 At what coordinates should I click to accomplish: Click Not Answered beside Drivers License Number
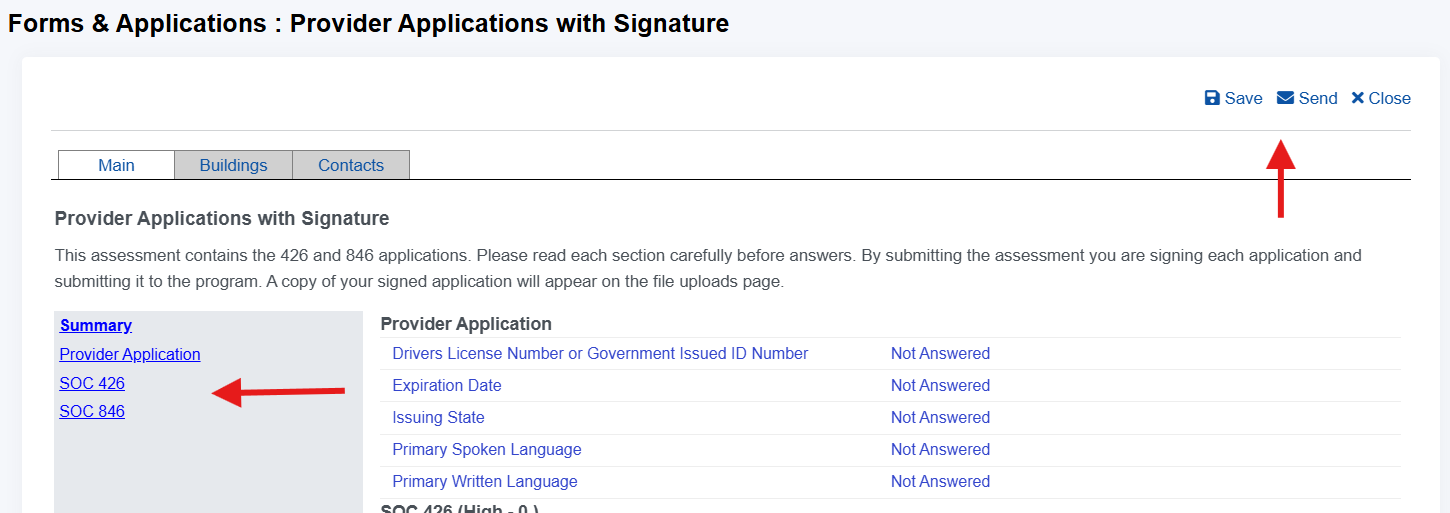pos(940,353)
